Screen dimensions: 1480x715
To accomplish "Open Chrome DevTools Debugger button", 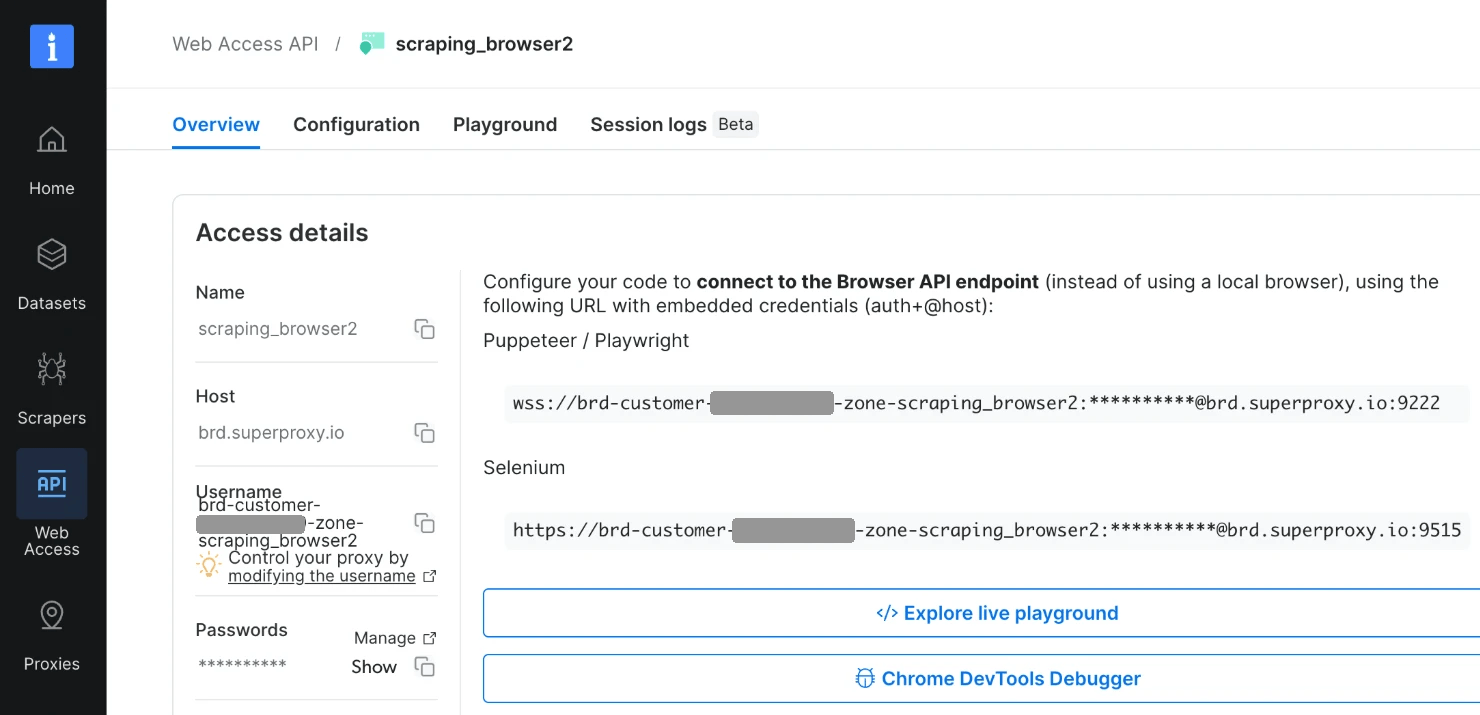I will point(997,679).
